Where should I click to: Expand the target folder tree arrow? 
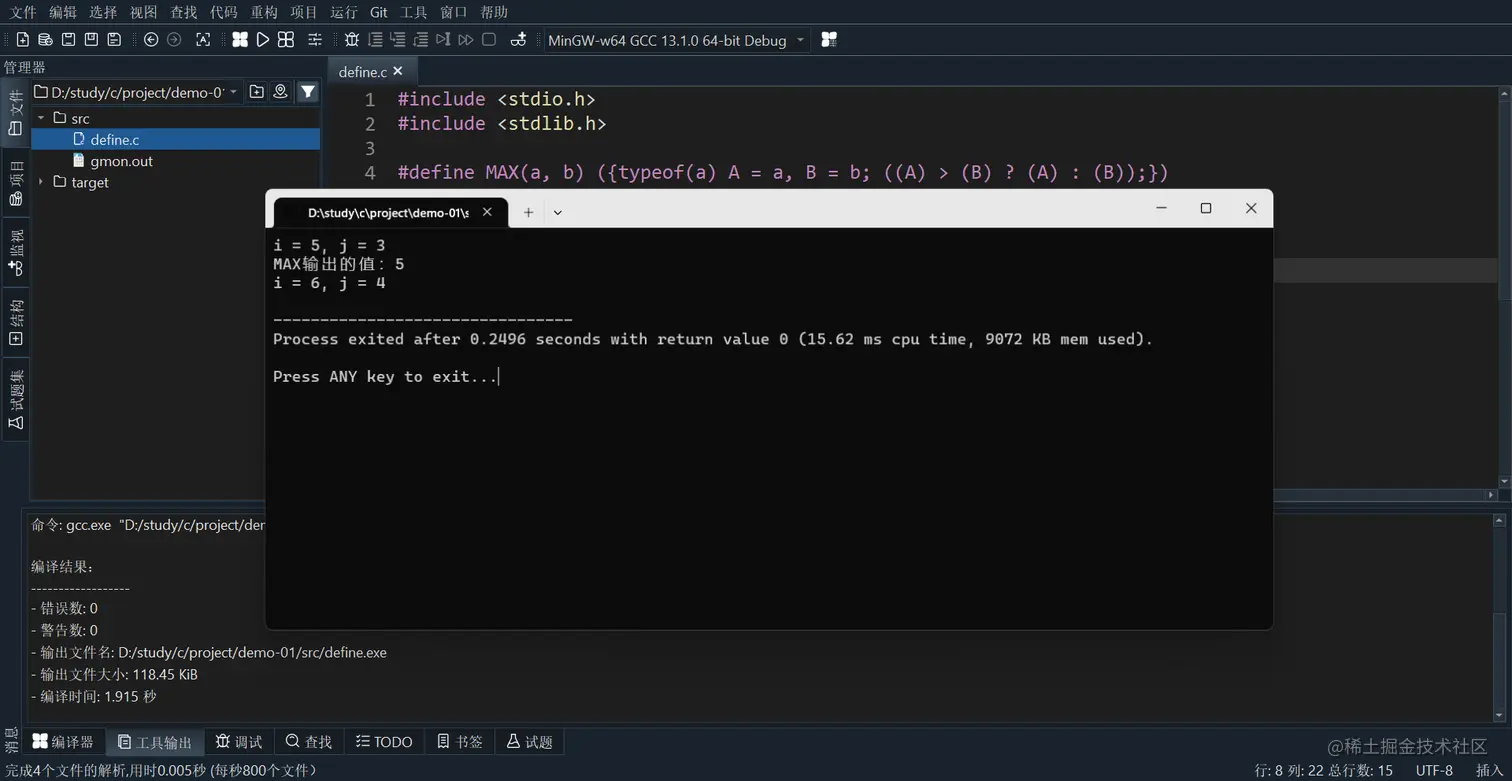click(x=41, y=182)
